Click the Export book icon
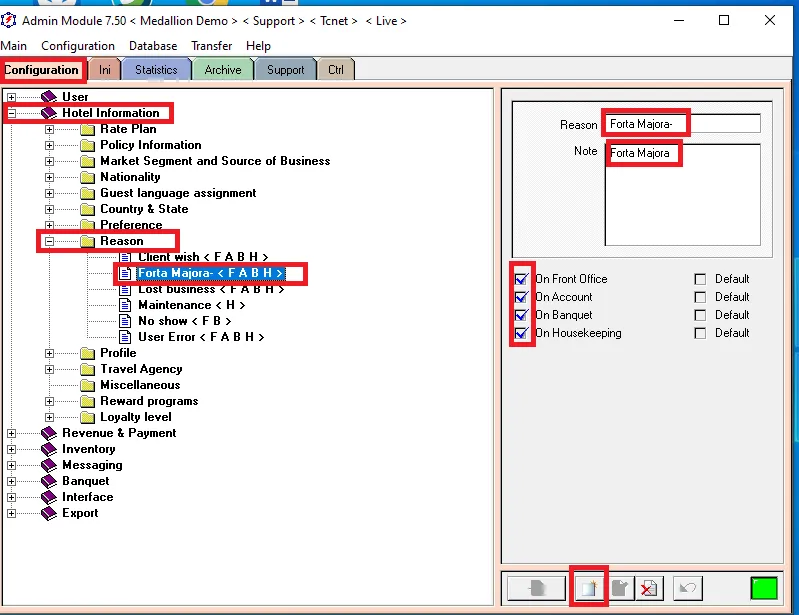Screen dimensions: 799x615 click(49, 513)
